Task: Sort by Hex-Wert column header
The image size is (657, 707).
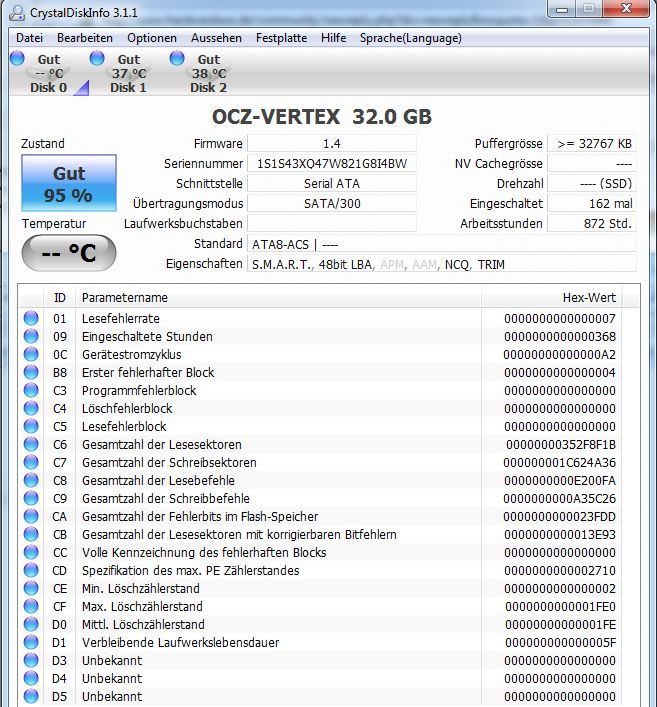Action: click(x=551, y=298)
